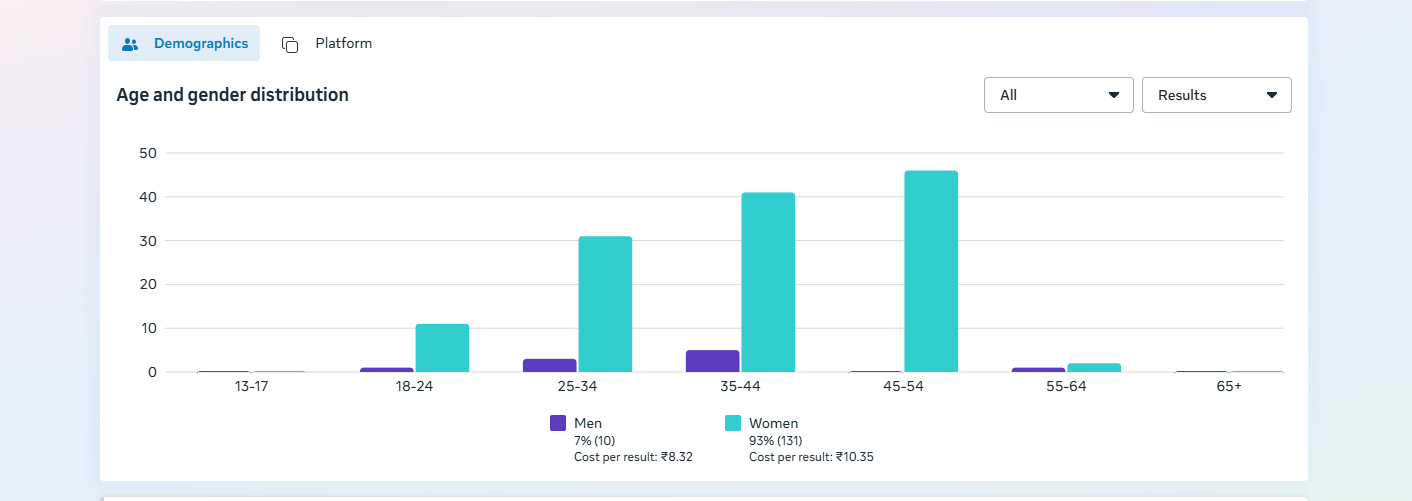Click the Women bar for ages 35-44

768,282
